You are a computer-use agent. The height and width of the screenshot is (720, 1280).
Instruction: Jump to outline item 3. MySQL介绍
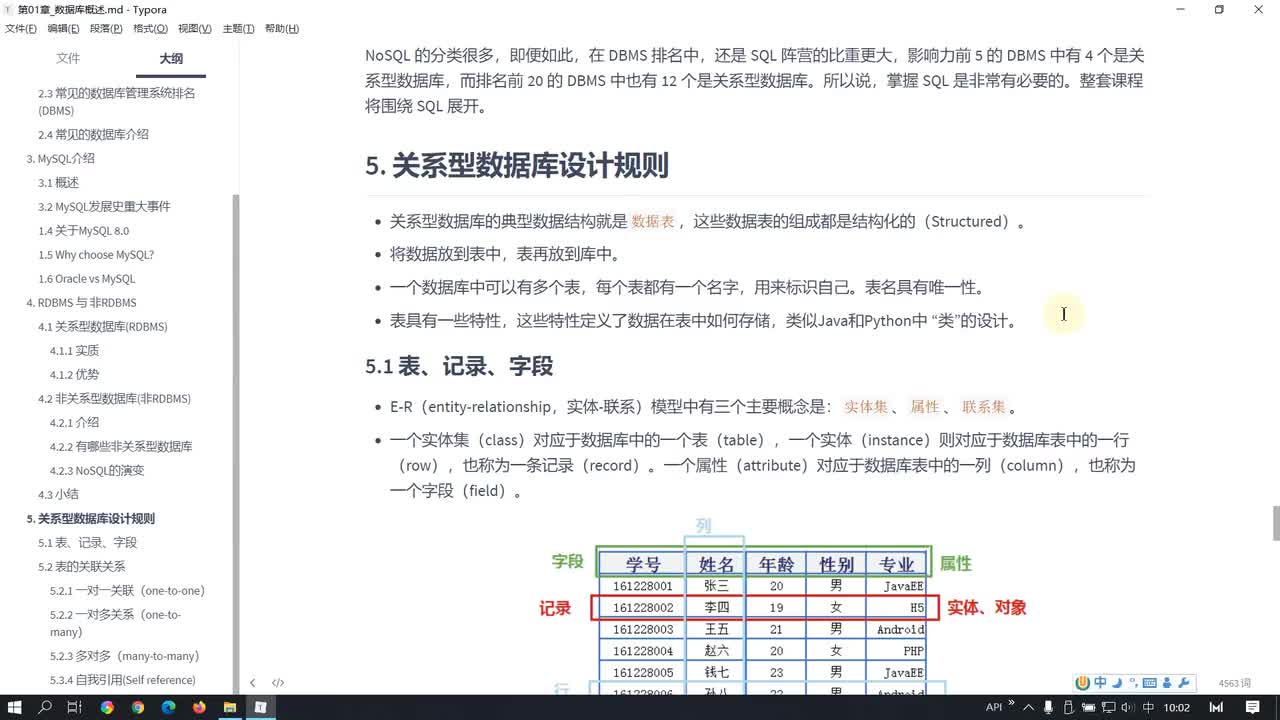60,158
